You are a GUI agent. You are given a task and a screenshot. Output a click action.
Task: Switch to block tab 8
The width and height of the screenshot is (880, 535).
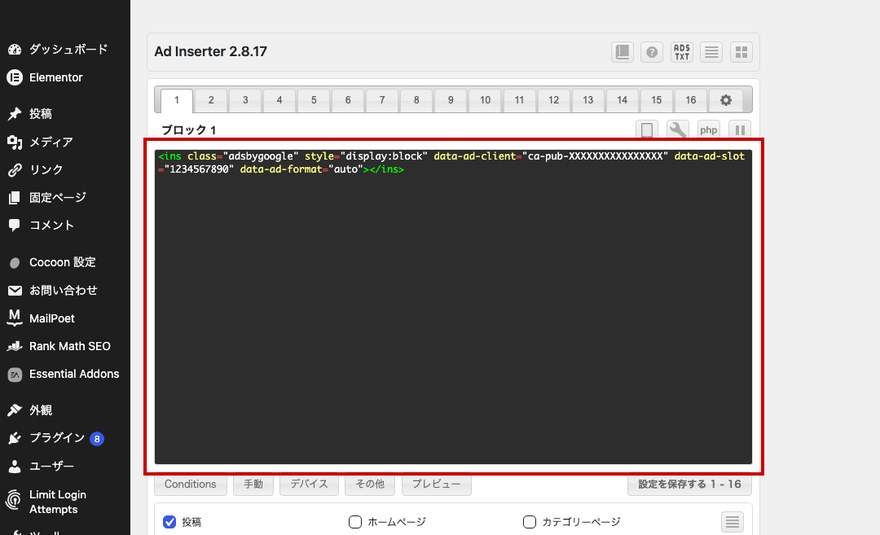pos(416,100)
